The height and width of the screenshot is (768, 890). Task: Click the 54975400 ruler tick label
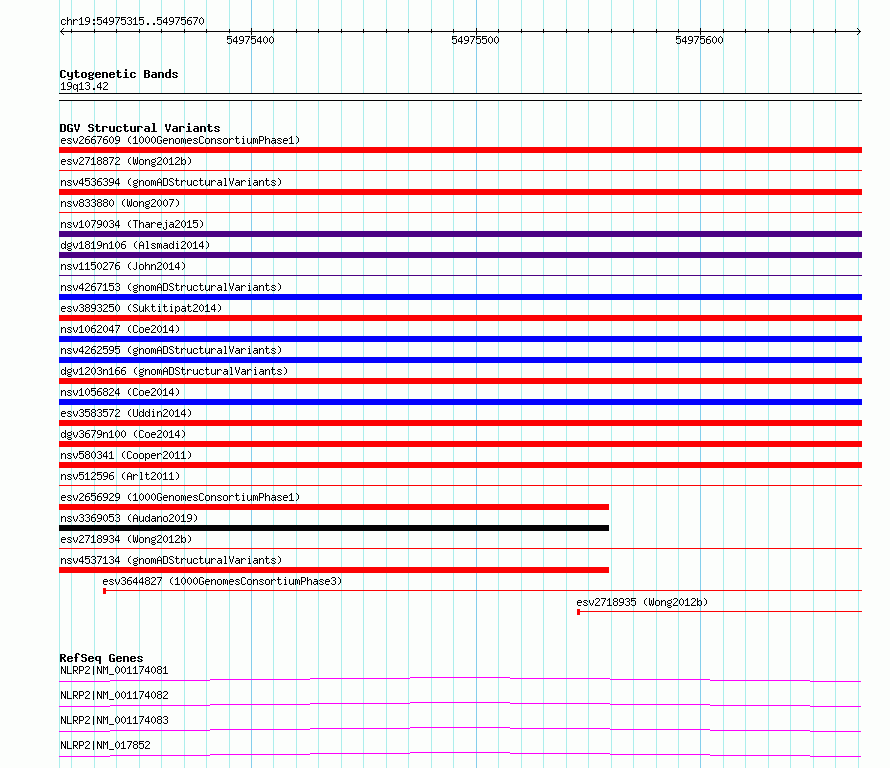(x=250, y=40)
